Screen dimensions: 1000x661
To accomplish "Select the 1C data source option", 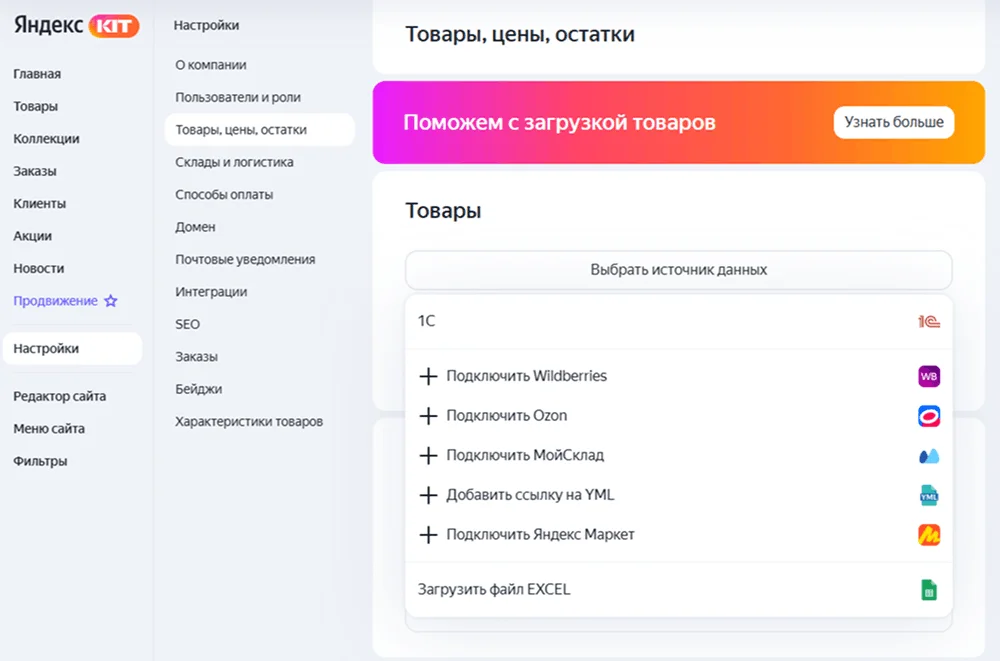I will pyautogui.click(x=679, y=321).
